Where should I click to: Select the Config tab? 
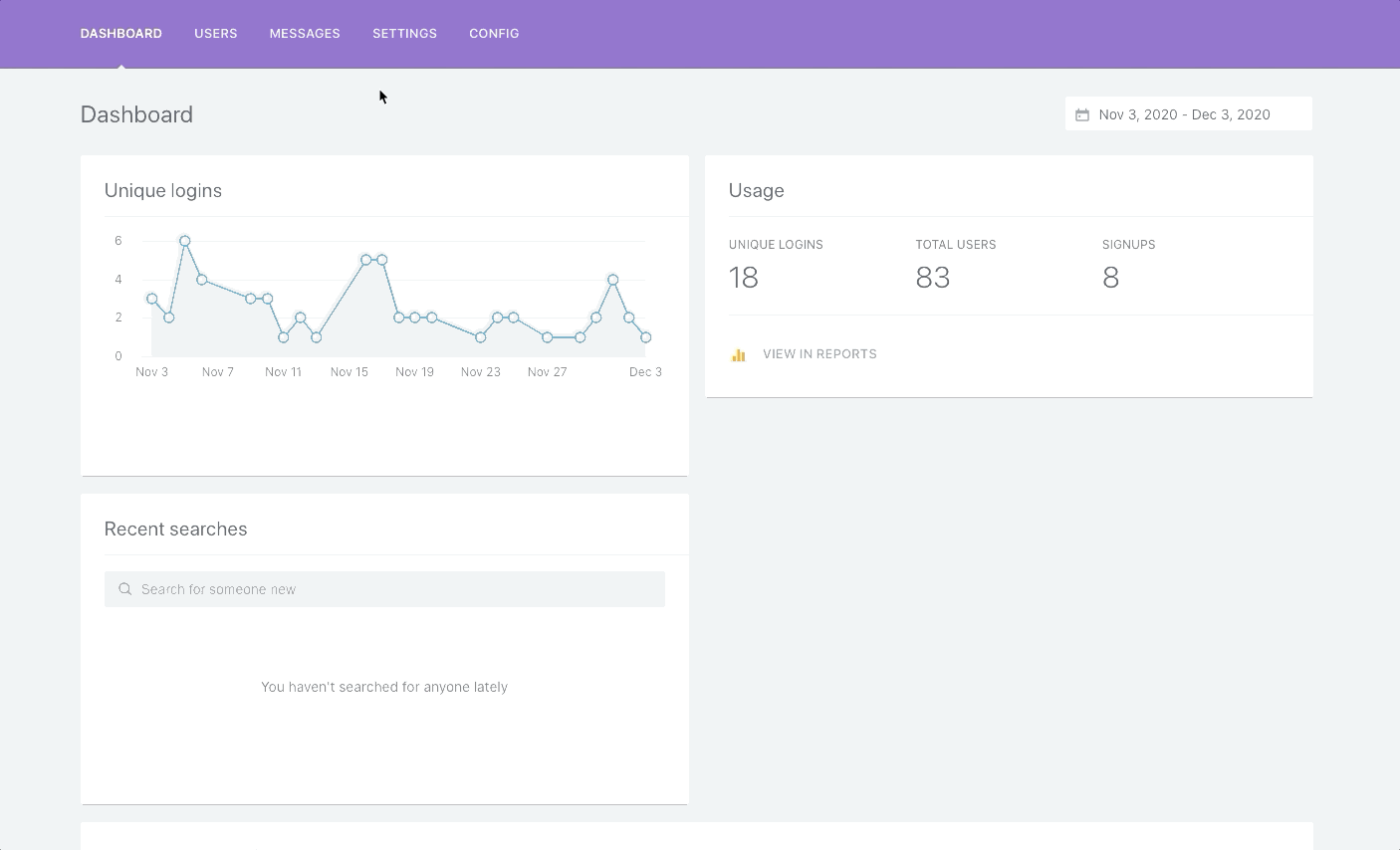click(494, 34)
